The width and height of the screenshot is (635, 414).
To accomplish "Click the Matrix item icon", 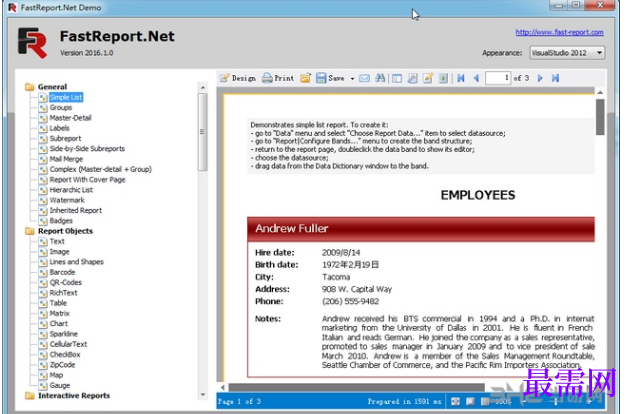I will click(x=43, y=313).
